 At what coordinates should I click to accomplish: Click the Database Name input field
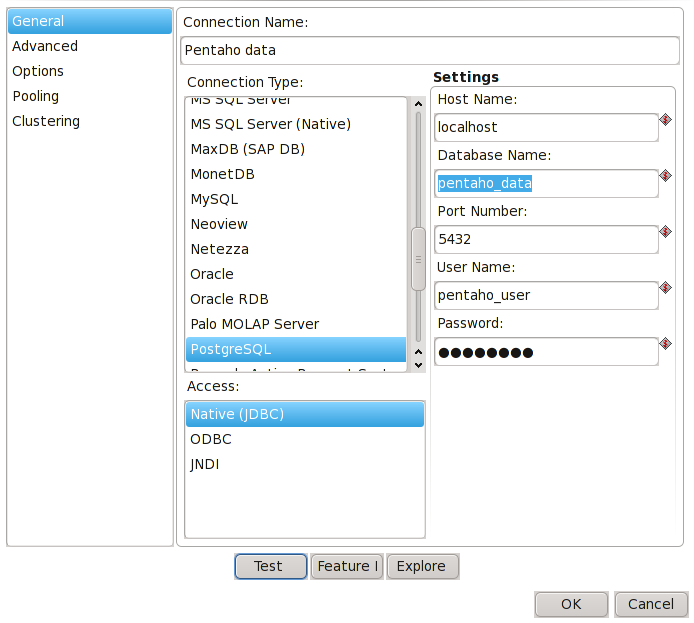(x=546, y=184)
